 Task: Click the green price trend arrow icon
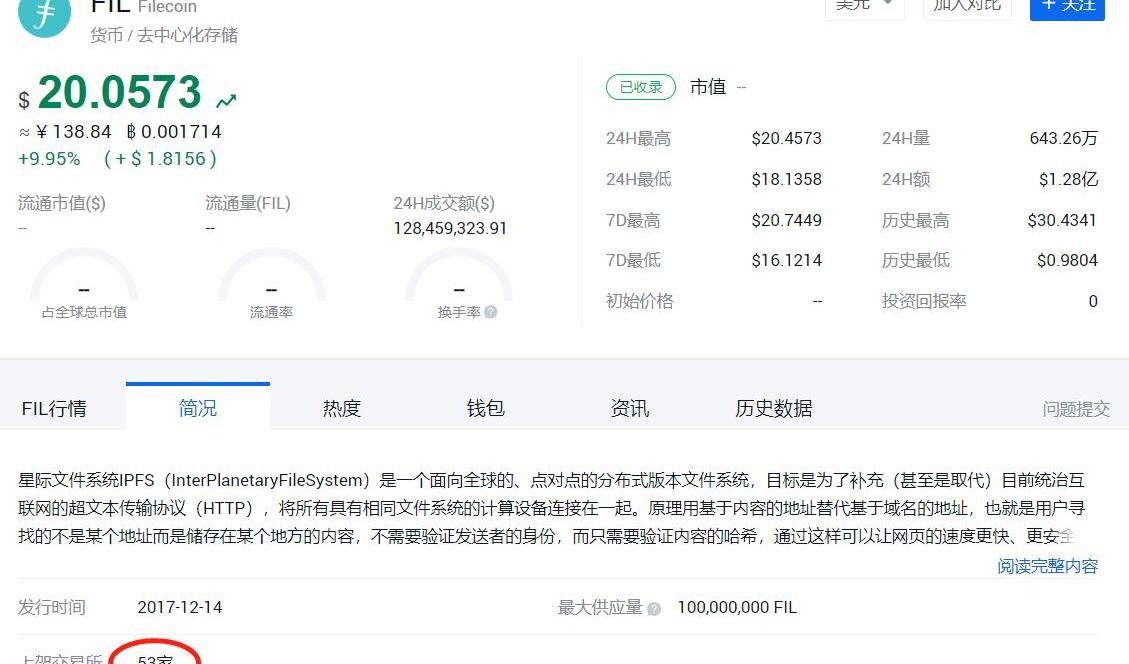coord(227,101)
